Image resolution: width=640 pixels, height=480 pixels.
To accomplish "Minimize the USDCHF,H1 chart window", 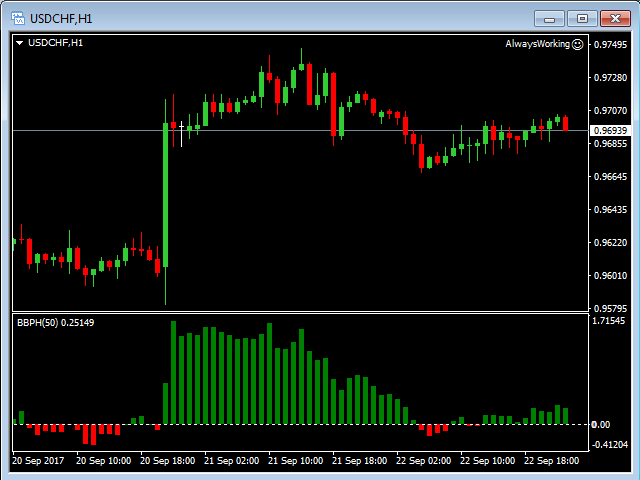I will click(549, 18).
